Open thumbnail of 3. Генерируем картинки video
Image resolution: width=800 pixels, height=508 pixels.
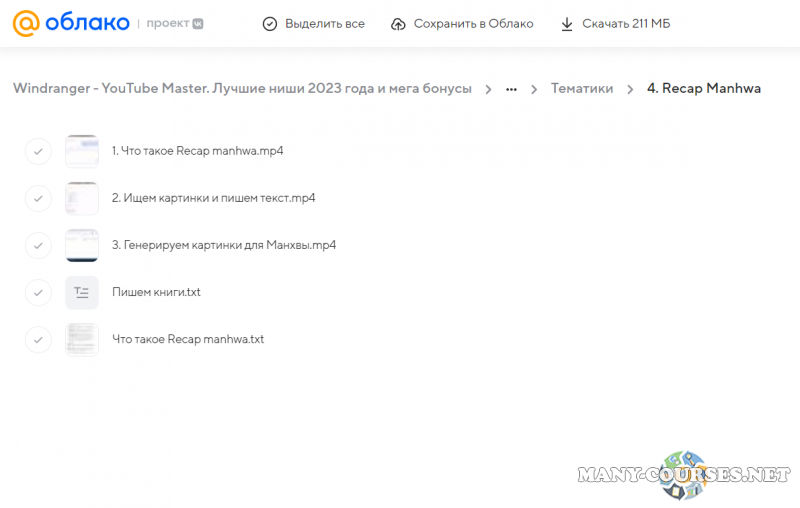click(82, 245)
